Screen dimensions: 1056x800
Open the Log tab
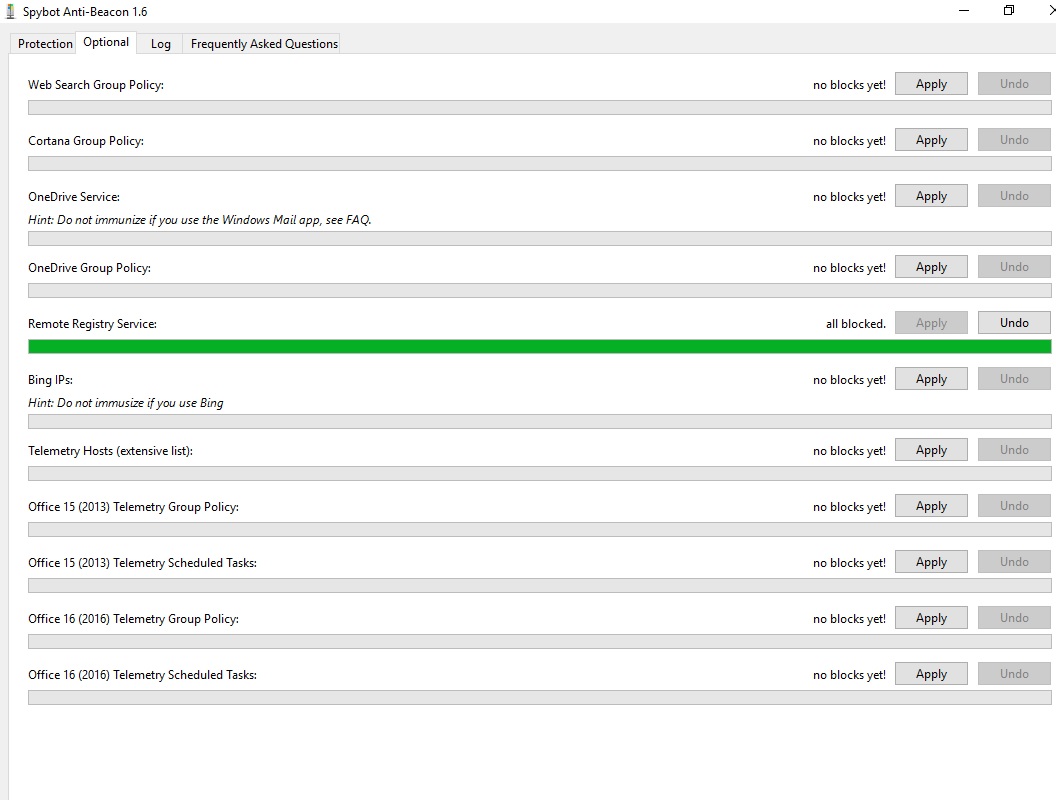point(160,44)
